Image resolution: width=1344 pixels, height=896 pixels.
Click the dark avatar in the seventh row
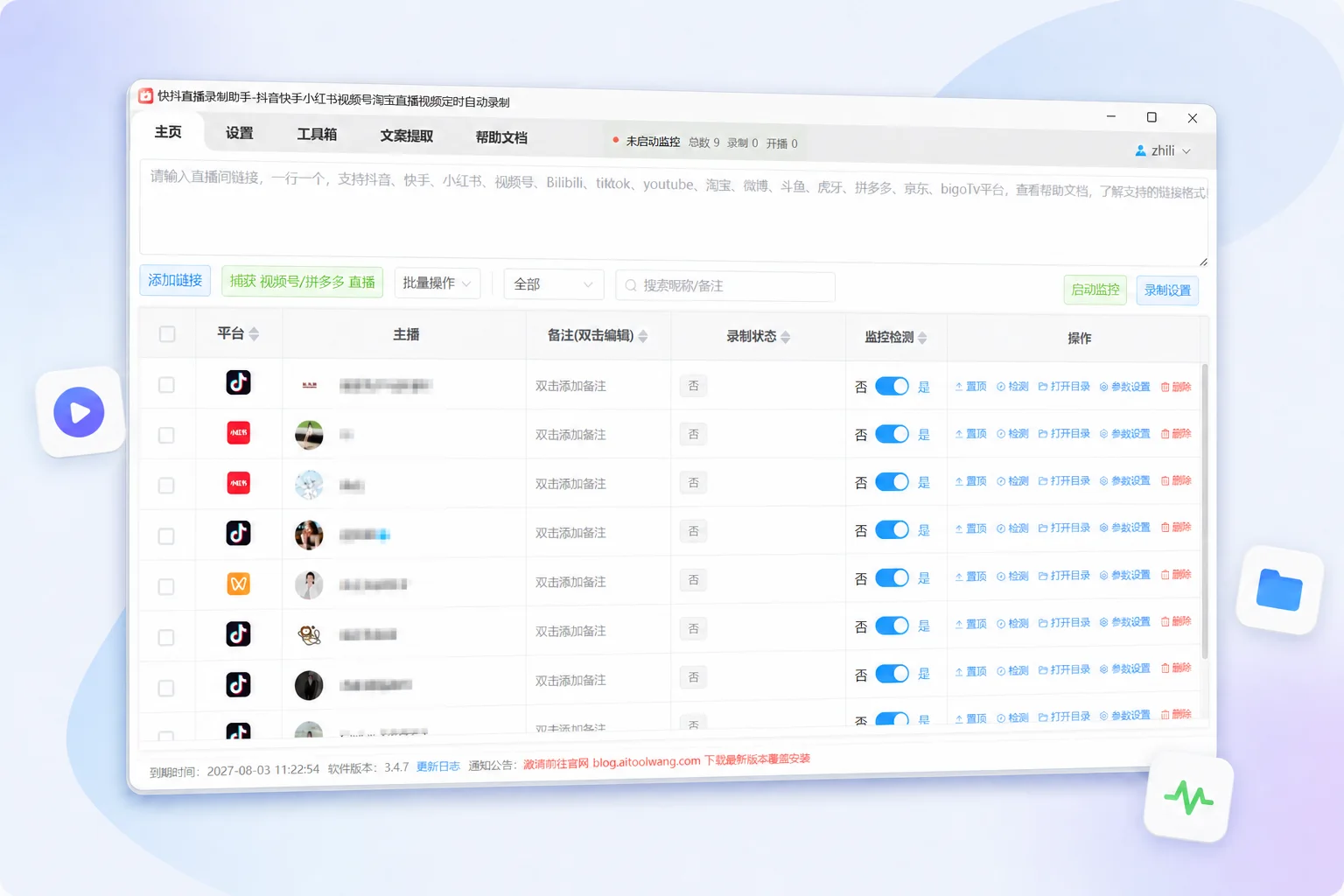(x=309, y=685)
